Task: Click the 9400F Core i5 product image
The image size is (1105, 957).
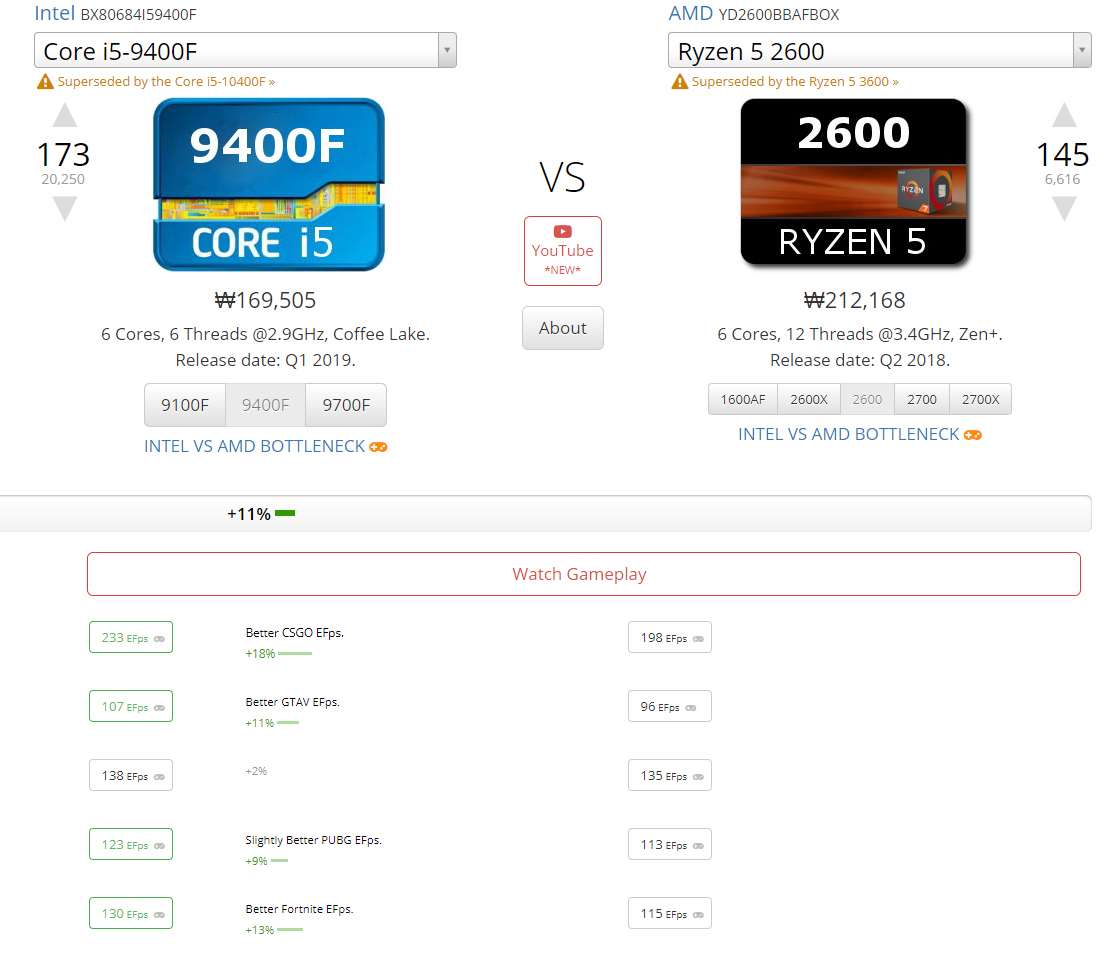Action: [268, 185]
